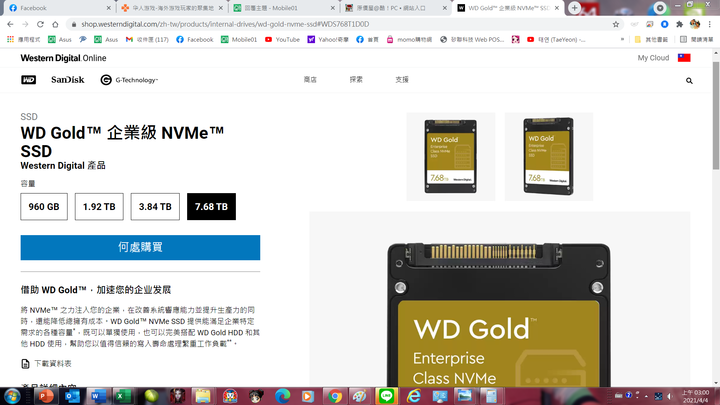Open the browser home page icon

tap(55, 24)
